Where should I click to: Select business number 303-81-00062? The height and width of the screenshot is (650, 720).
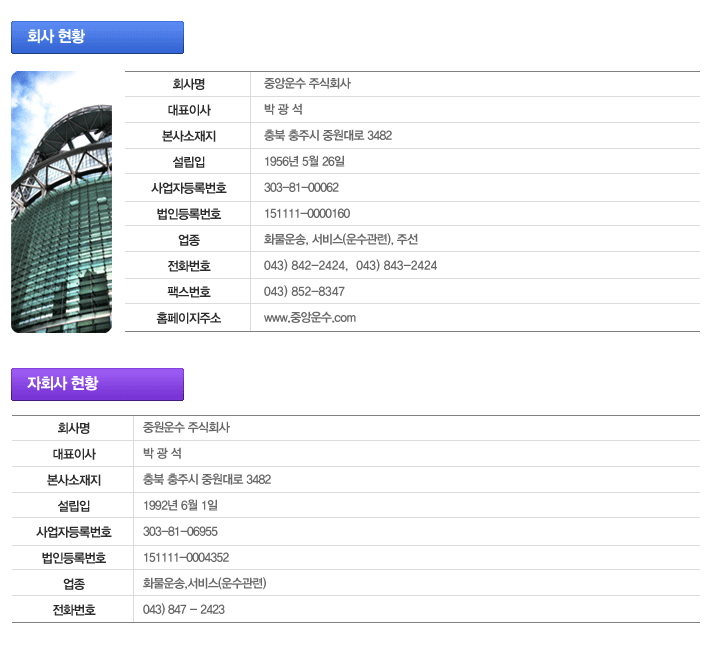tap(301, 188)
